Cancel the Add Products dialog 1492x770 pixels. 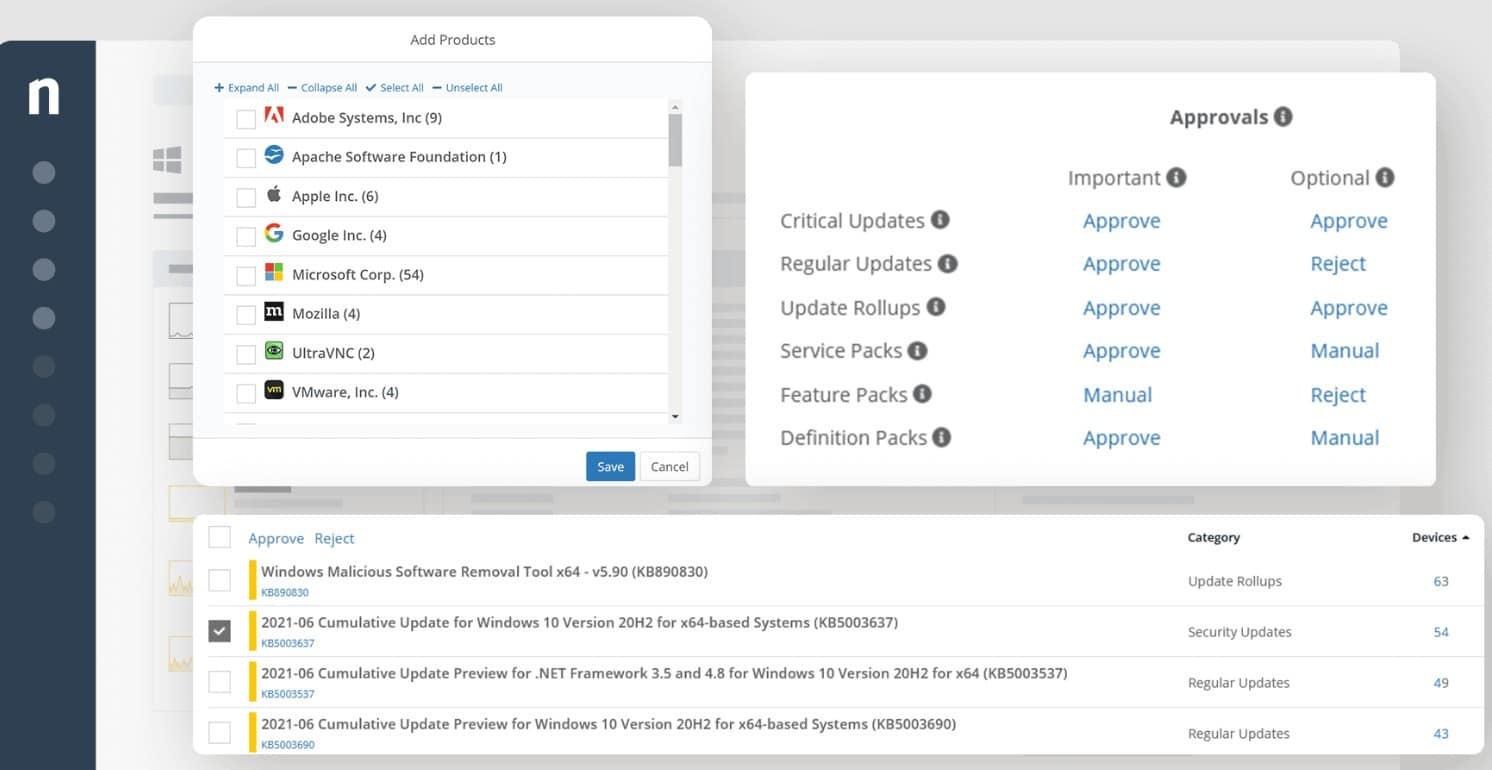(x=670, y=466)
